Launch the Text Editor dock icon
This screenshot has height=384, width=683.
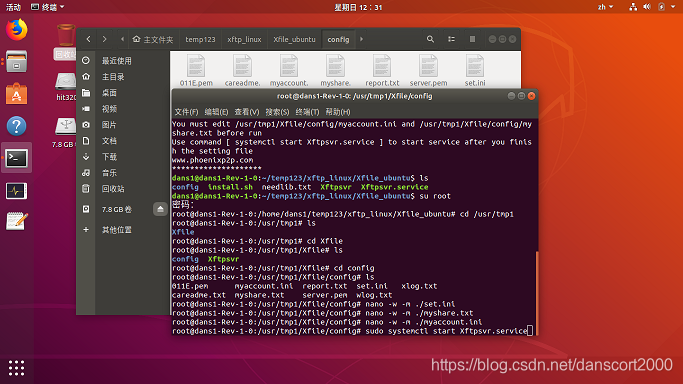point(17,222)
